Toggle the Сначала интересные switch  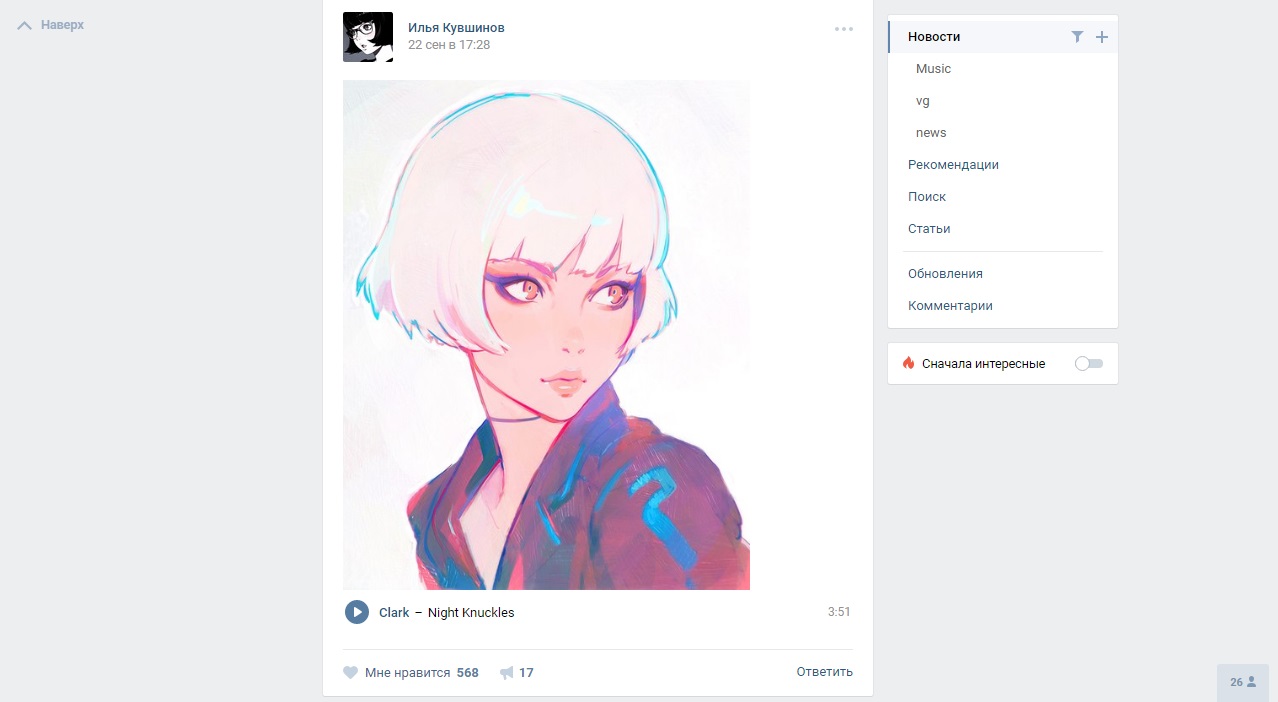[1089, 363]
